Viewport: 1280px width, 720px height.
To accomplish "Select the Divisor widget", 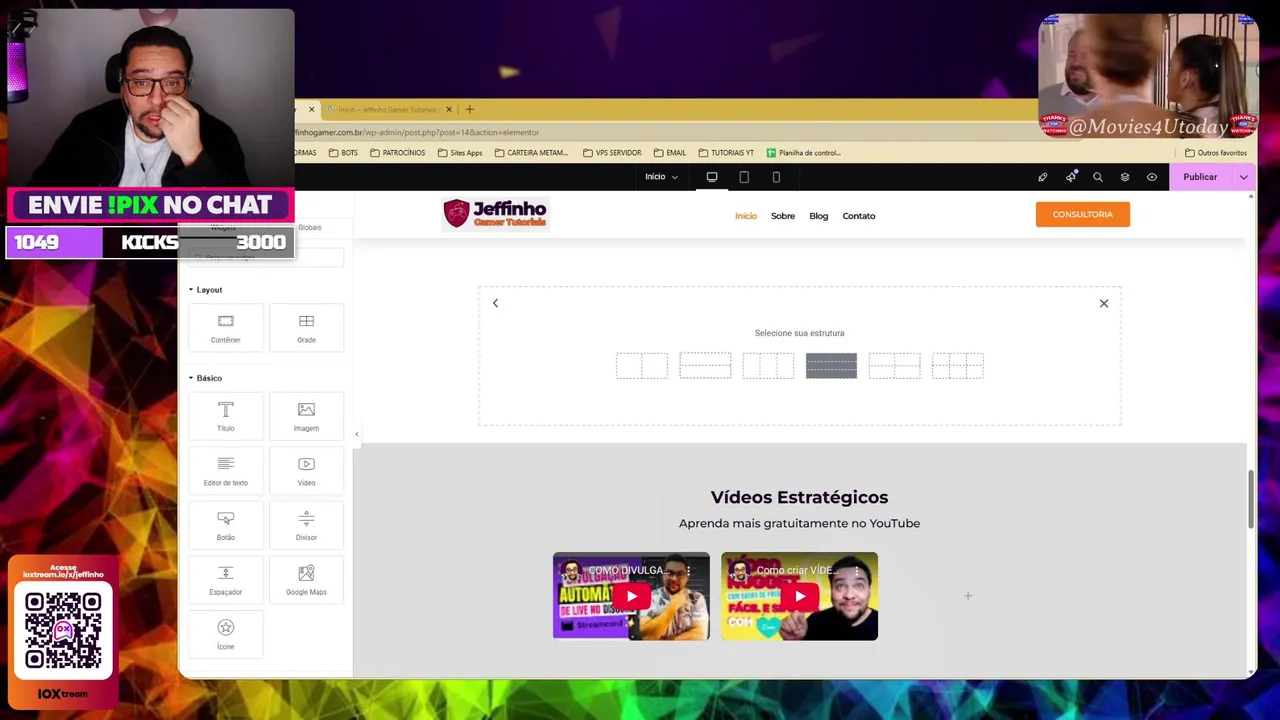I will [x=306, y=526].
